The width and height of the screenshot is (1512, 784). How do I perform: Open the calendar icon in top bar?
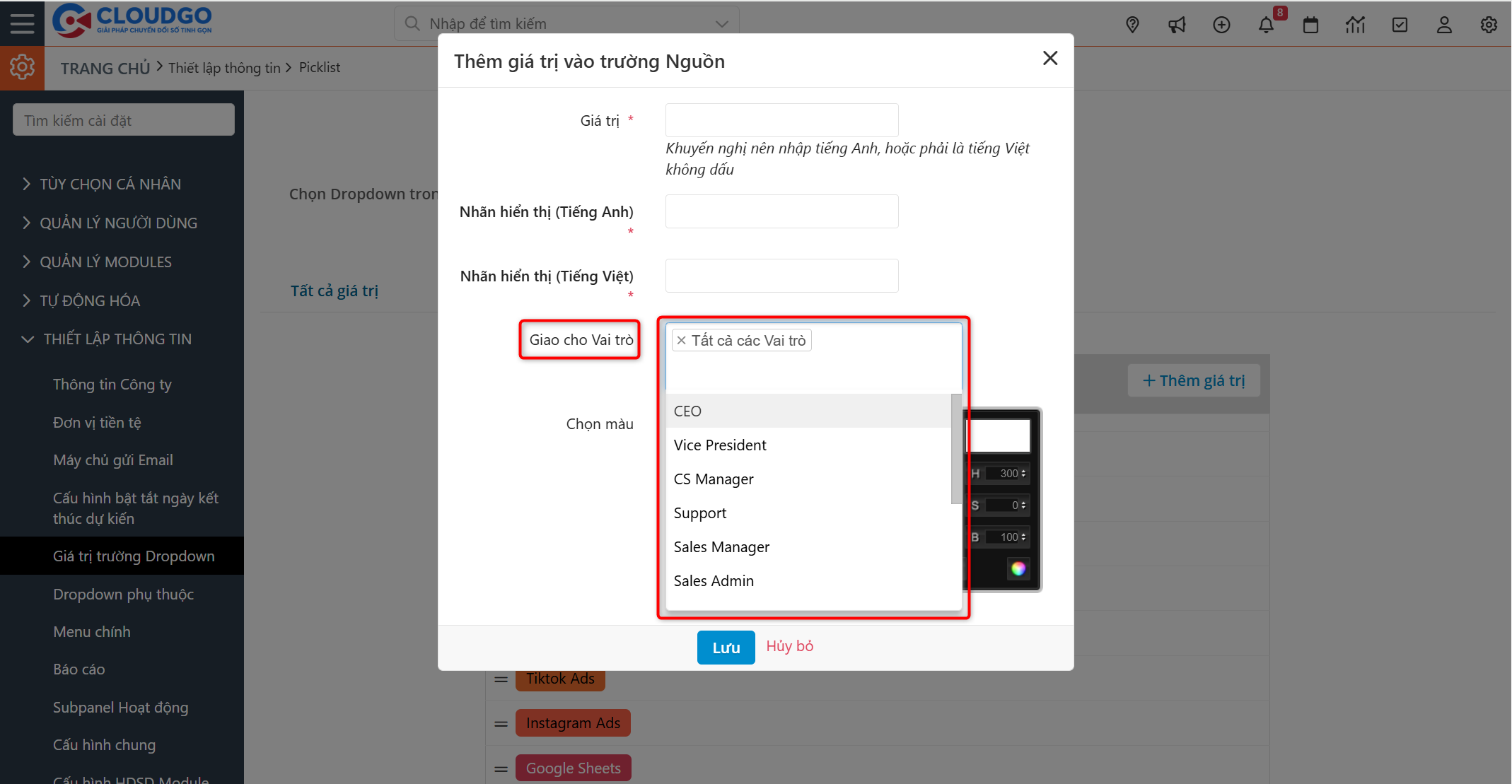pos(1310,25)
